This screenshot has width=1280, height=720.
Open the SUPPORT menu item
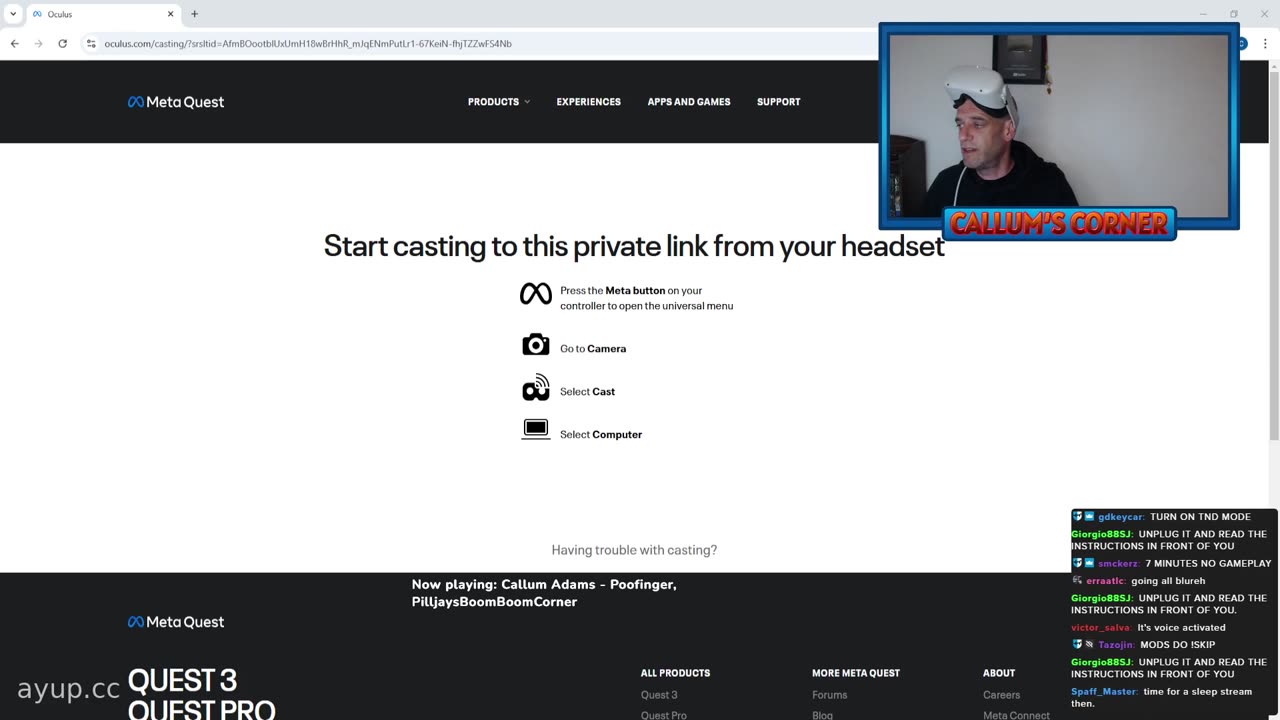[x=779, y=102]
